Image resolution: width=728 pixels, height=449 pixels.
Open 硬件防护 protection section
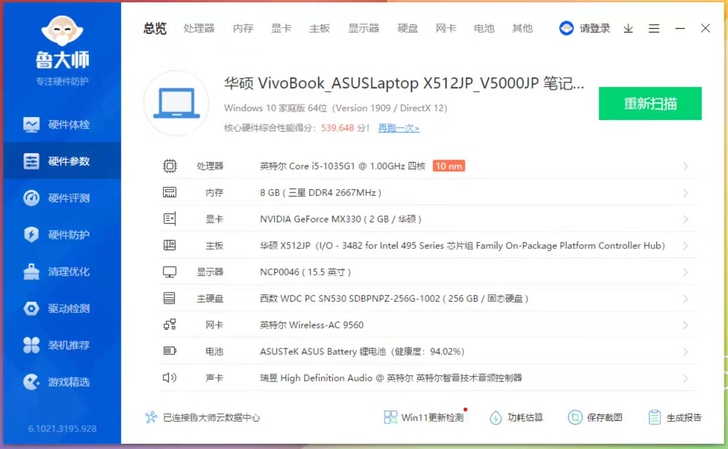click(x=62, y=234)
